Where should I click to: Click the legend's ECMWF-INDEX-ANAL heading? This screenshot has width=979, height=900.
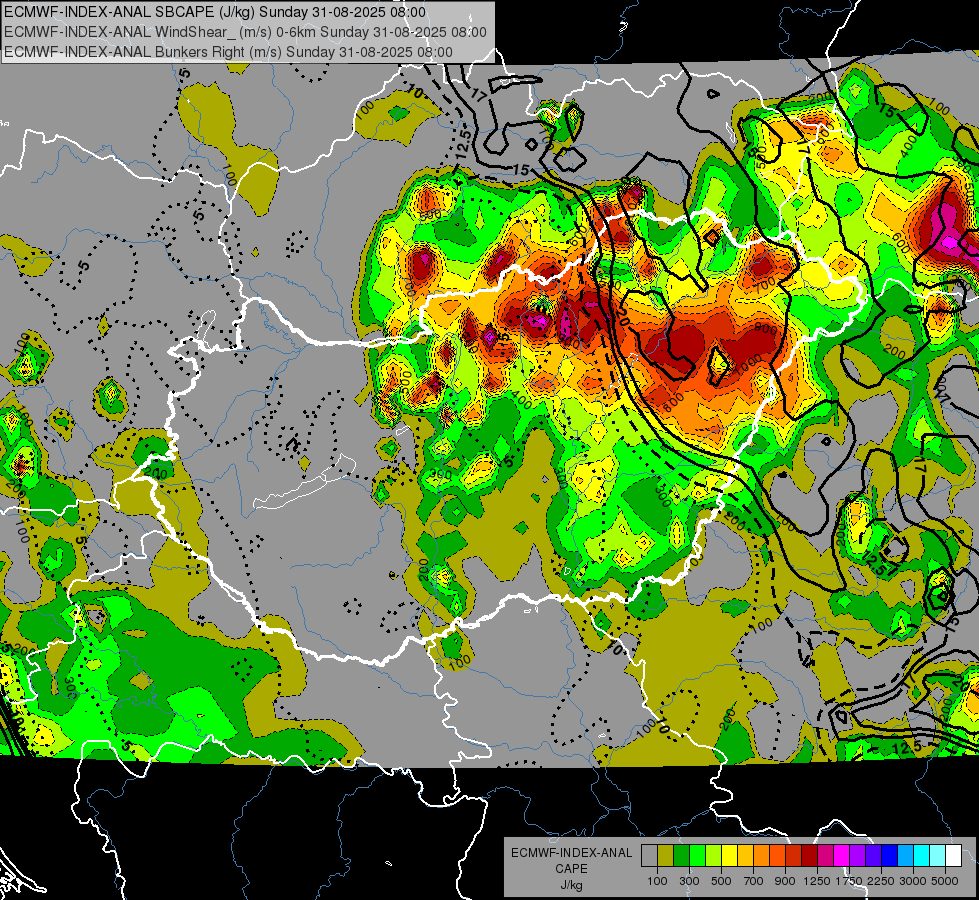[571, 853]
